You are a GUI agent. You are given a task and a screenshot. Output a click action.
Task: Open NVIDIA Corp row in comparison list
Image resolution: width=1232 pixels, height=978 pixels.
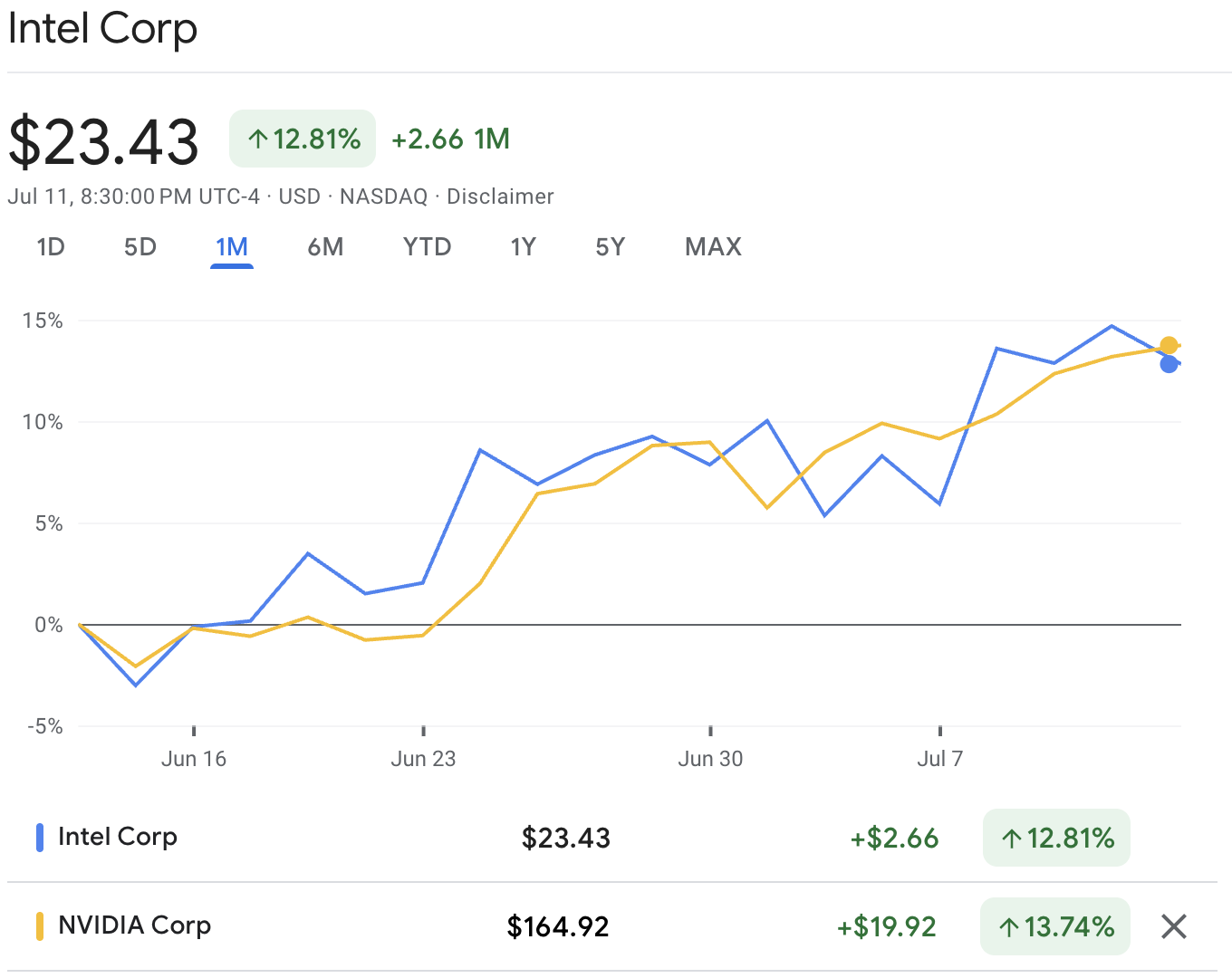[x=134, y=925]
